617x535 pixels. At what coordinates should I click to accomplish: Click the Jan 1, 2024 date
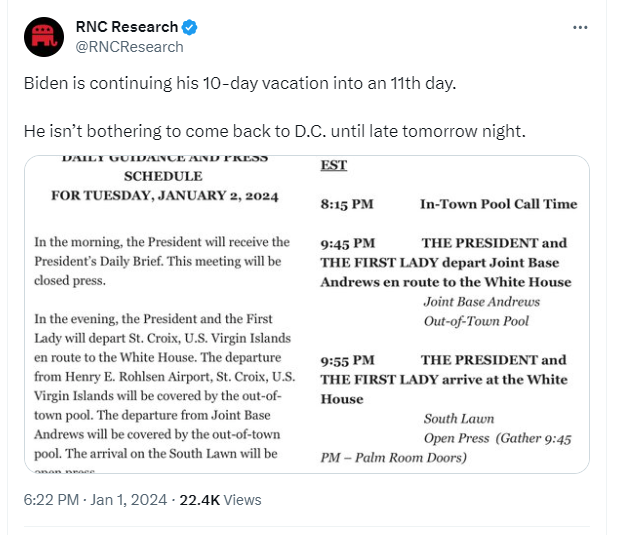pos(129,500)
